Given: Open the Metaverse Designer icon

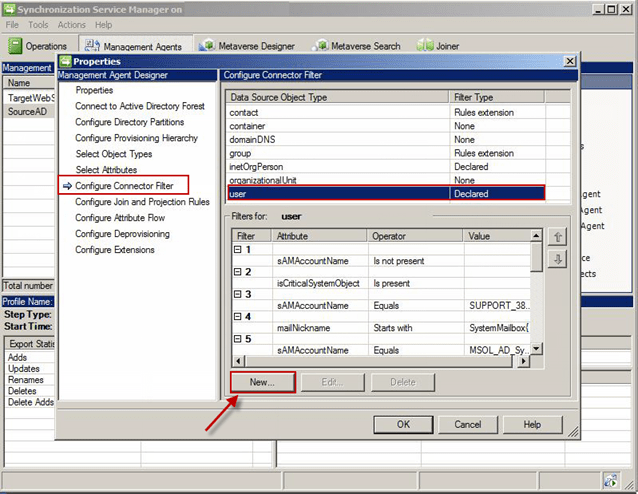Looking at the screenshot, I should (207, 46).
